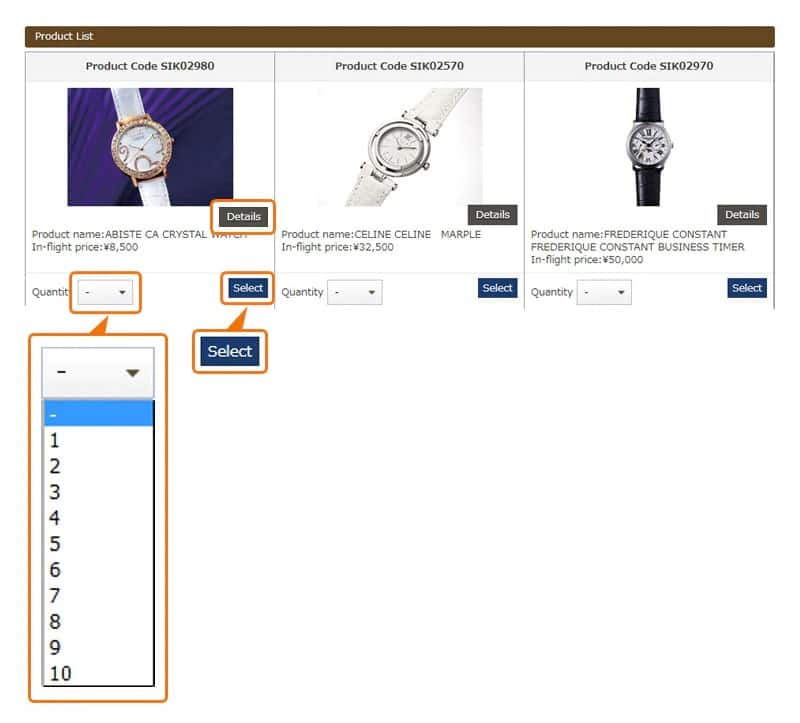Open Details for ABISTE CA Crystal Watch
The width and height of the screenshot is (800, 723).
tap(243, 216)
